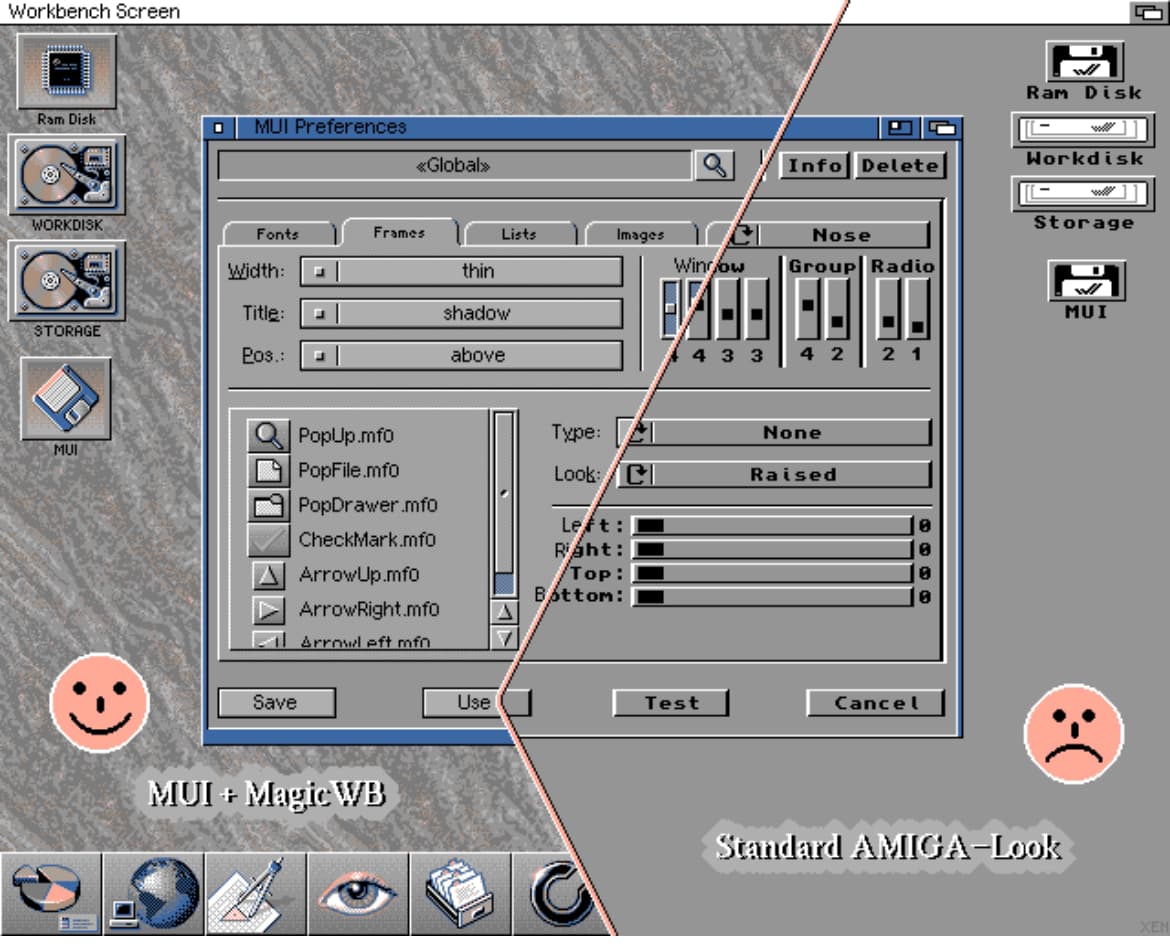The width and height of the screenshot is (1170, 950).
Task: Adjust second Group slider valued 2
Action: 837,309
